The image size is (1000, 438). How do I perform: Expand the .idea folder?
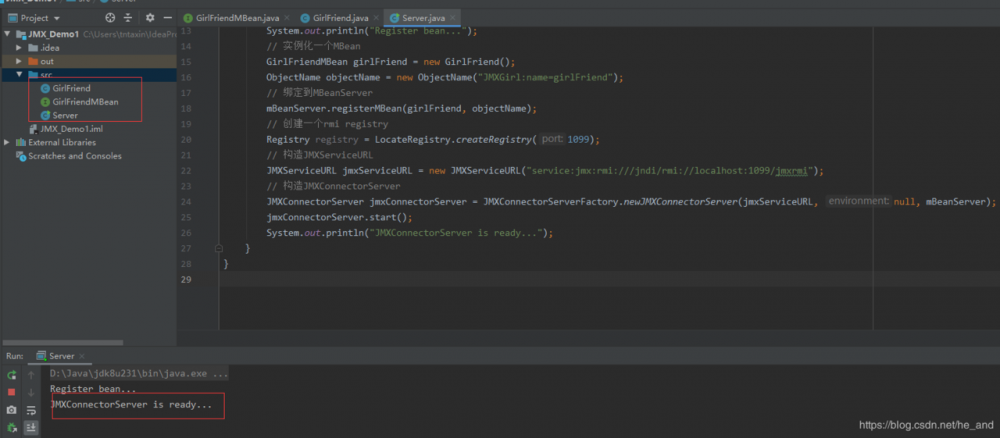coord(20,47)
